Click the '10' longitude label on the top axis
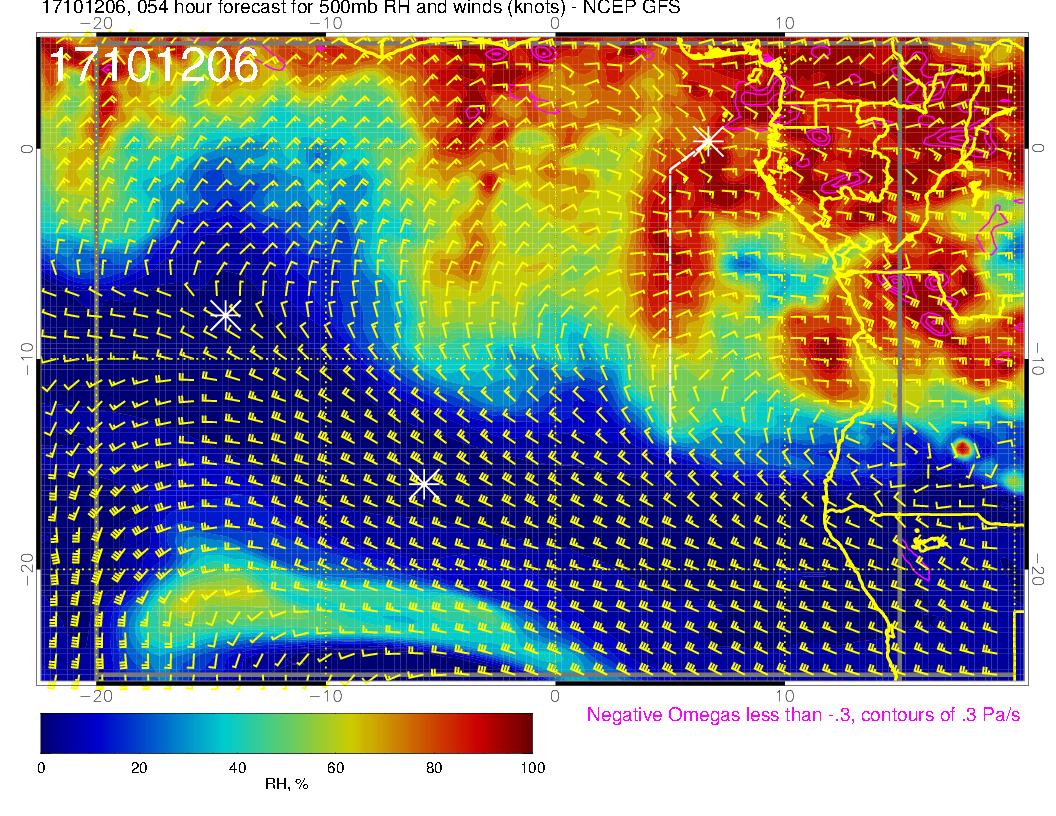The height and width of the screenshot is (816, 1056). click(785, 24)
